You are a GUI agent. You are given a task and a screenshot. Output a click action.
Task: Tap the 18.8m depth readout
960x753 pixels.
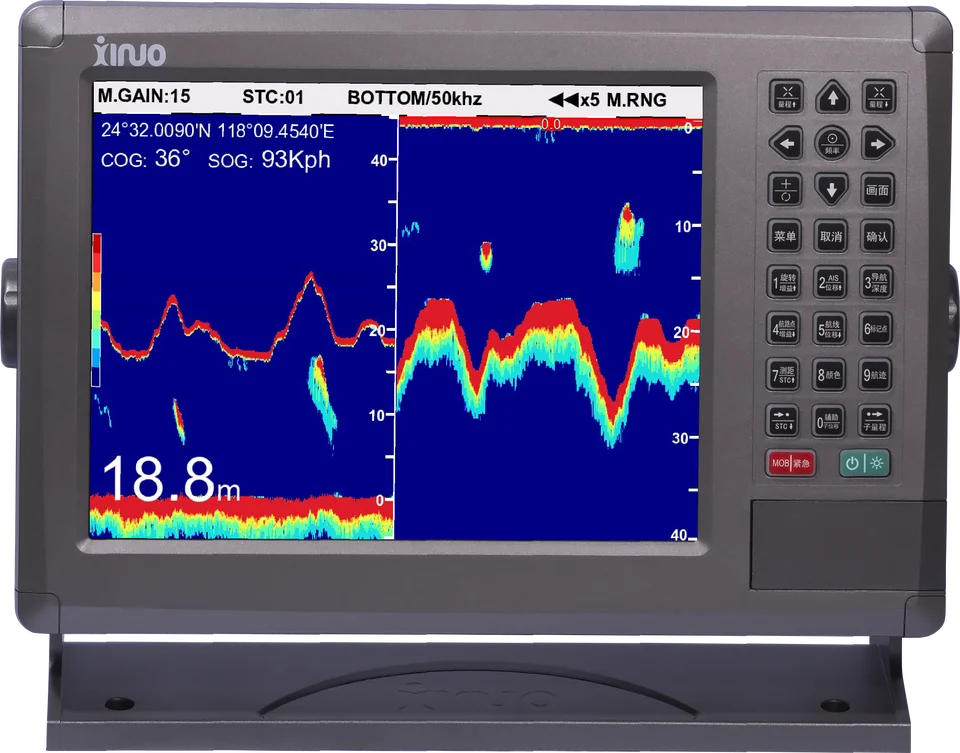click(x=171, y=479)
